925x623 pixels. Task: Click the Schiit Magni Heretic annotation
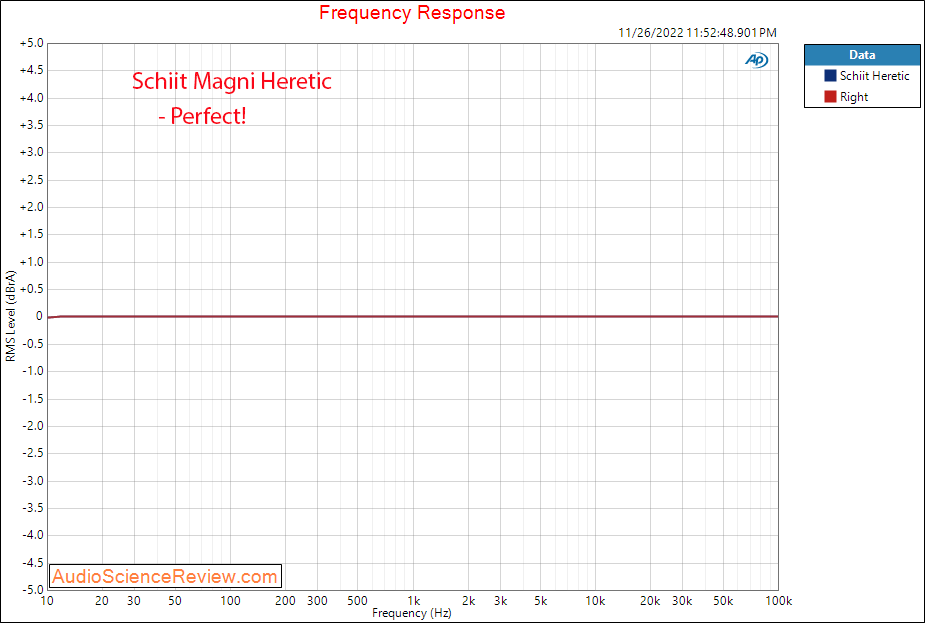232,81
